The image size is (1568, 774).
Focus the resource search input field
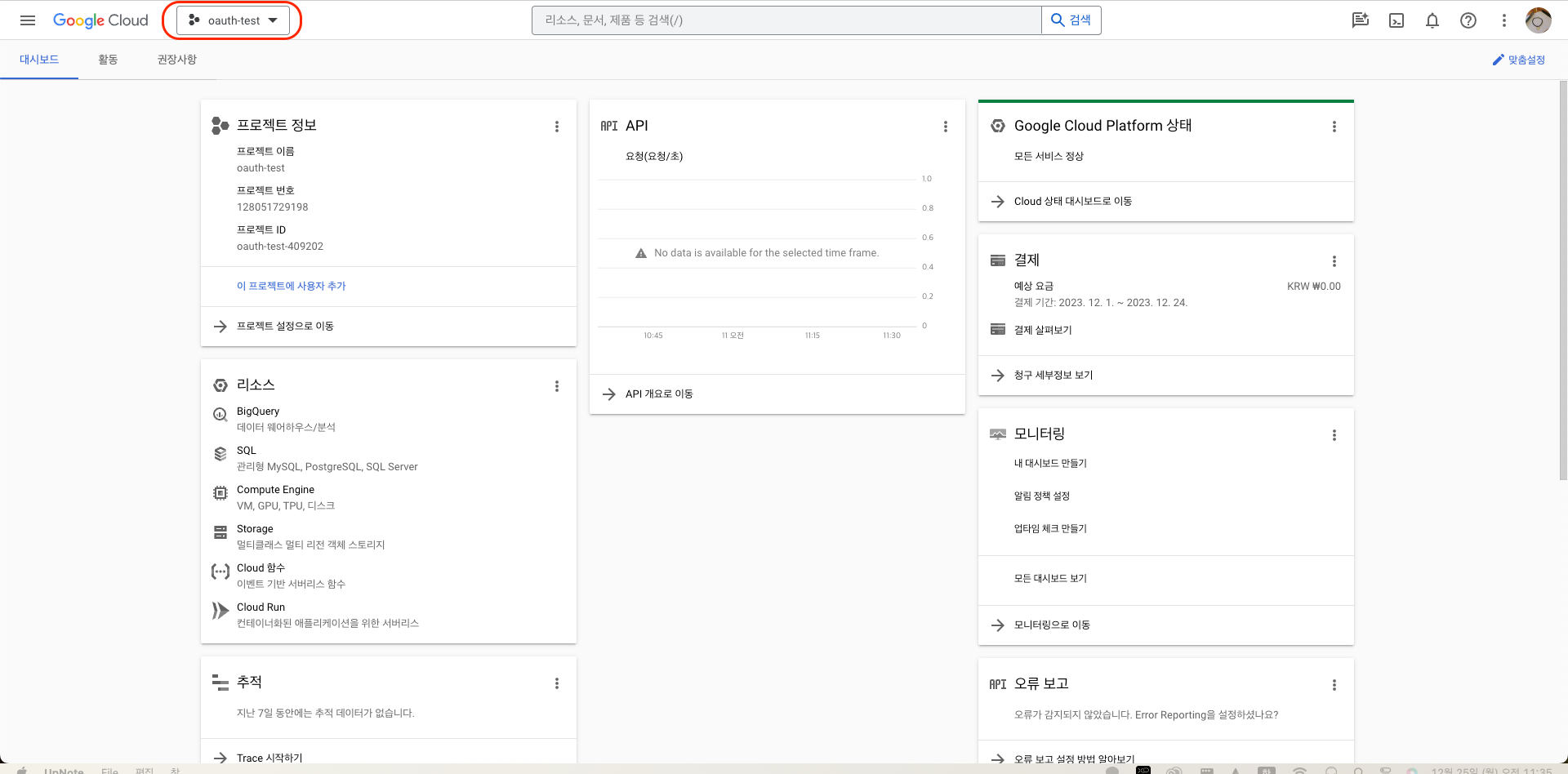pyautogui.click(x=786, y=20)
